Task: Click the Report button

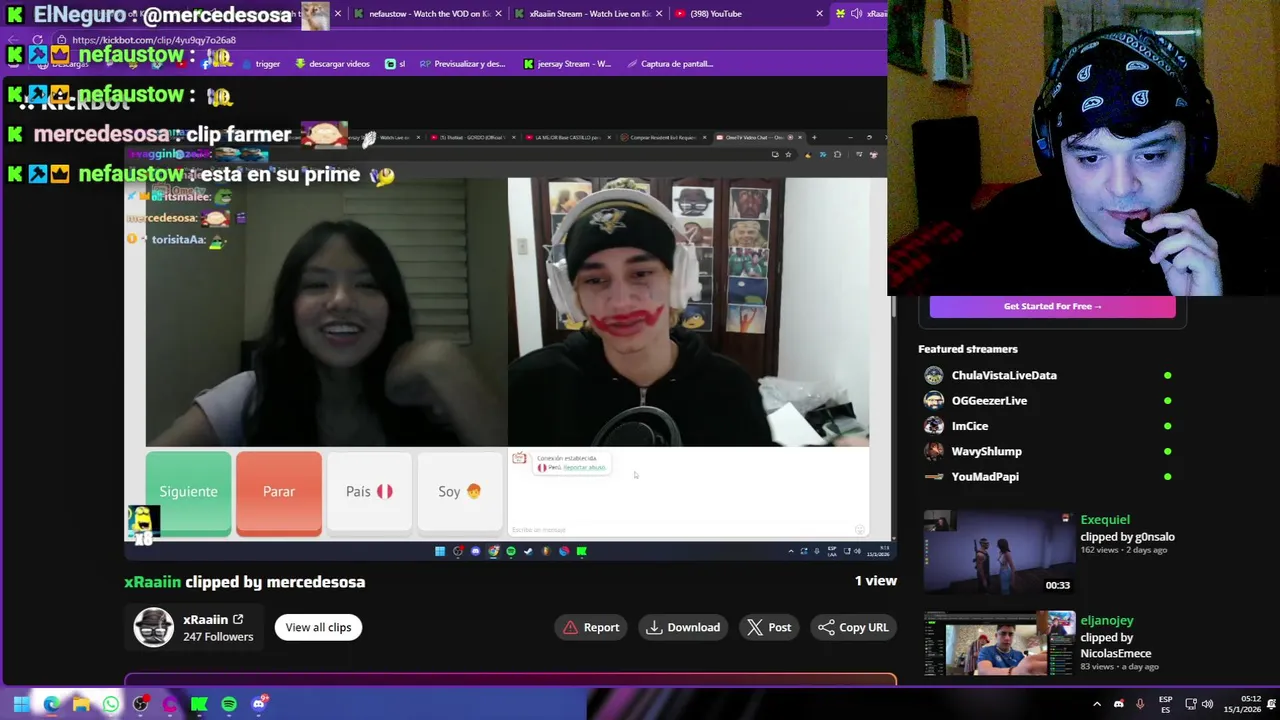Action: pos(591,627)
